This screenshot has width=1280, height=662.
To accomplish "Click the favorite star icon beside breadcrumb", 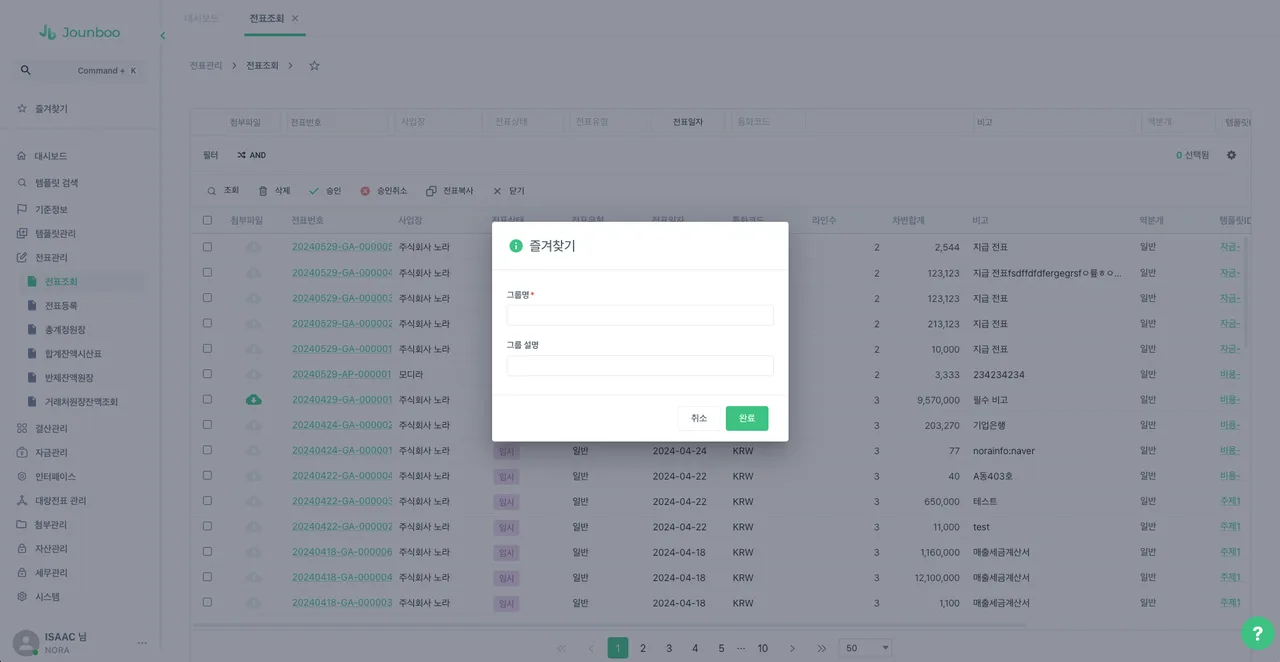I will point(314,66).
